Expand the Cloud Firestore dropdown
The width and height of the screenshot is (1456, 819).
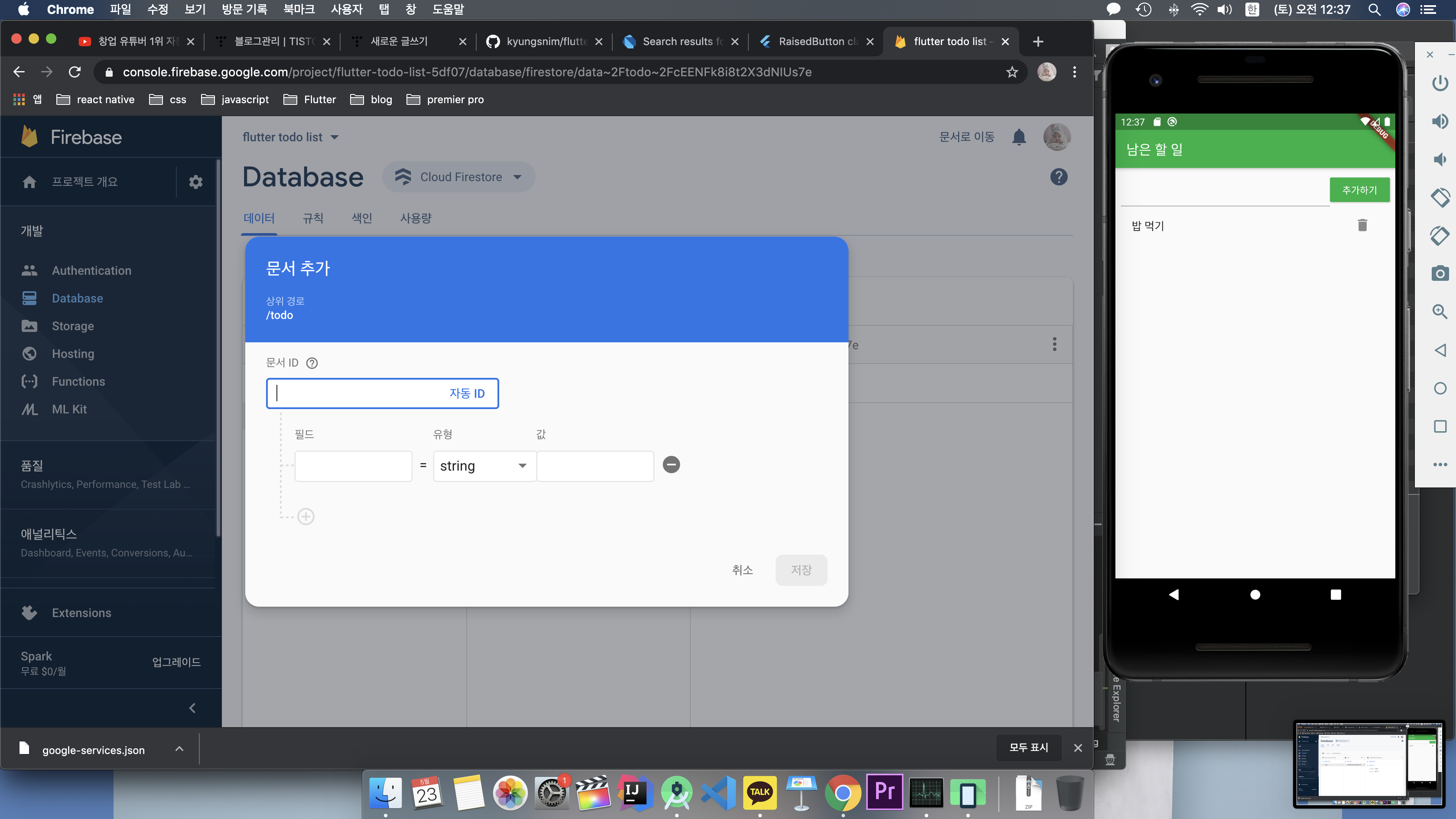click(x=459, y=177)
